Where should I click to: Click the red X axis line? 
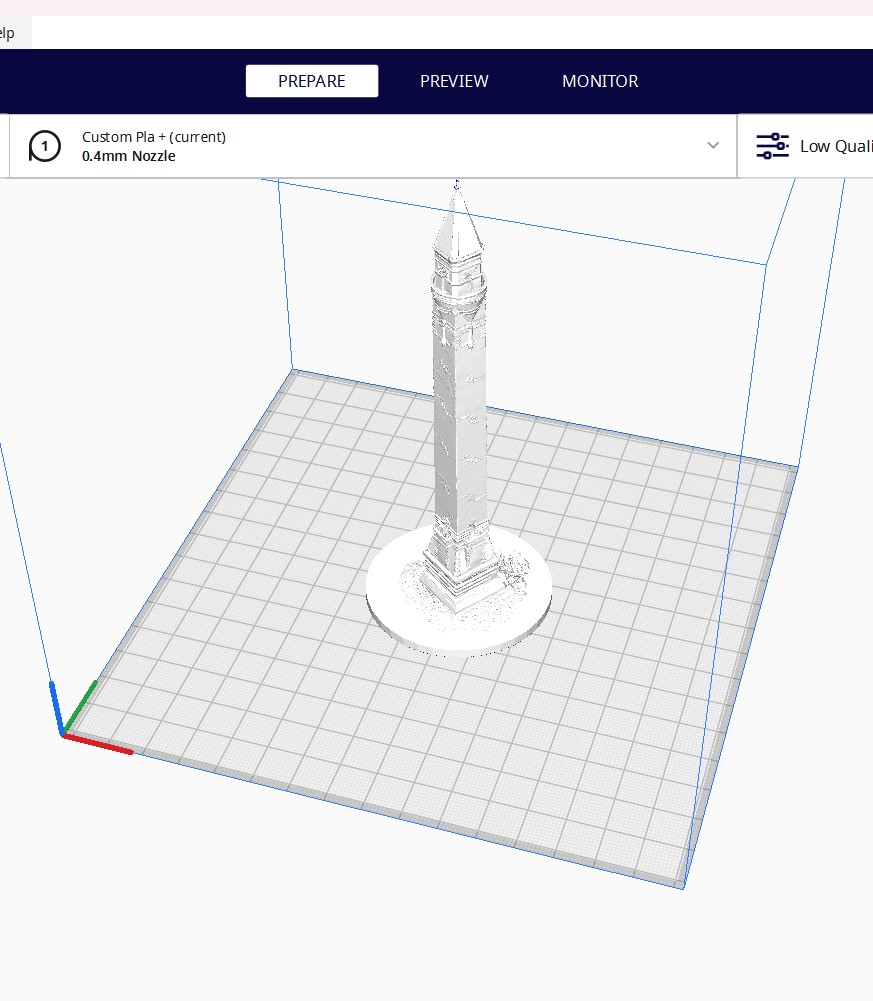pyautogui.click(x=100, y=744)
